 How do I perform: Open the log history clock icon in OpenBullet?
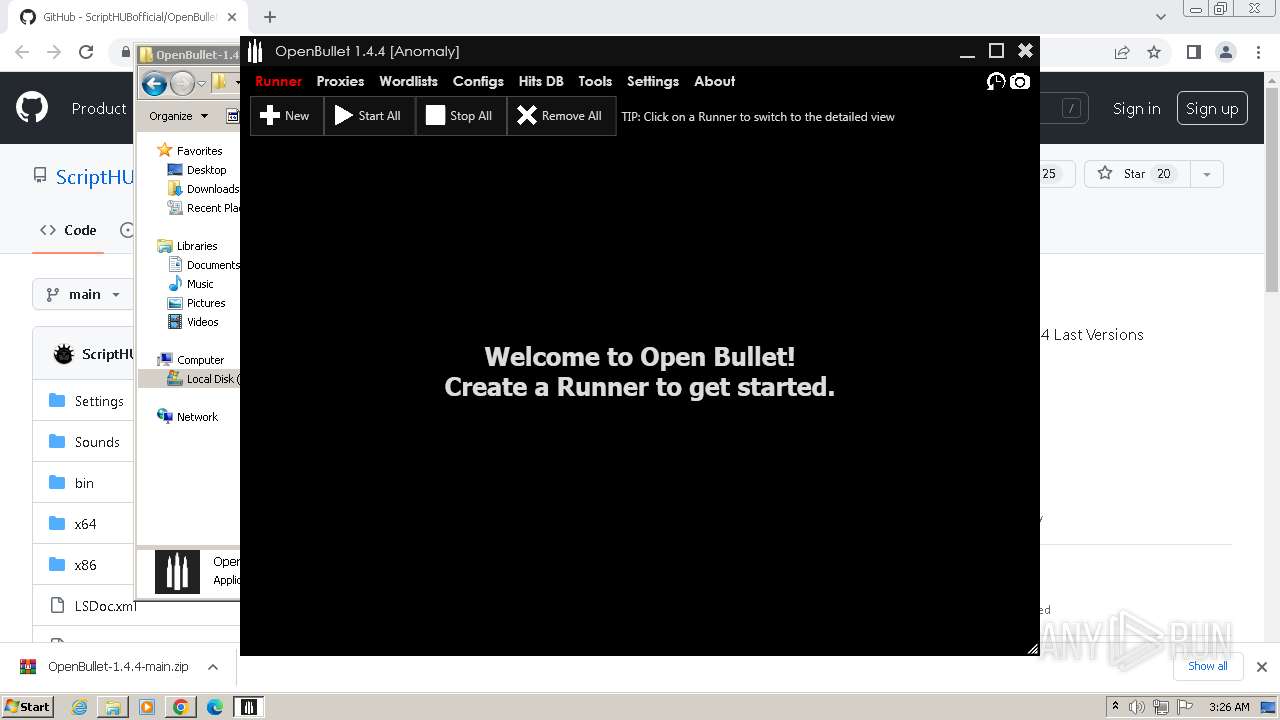(x=996, y=82)
